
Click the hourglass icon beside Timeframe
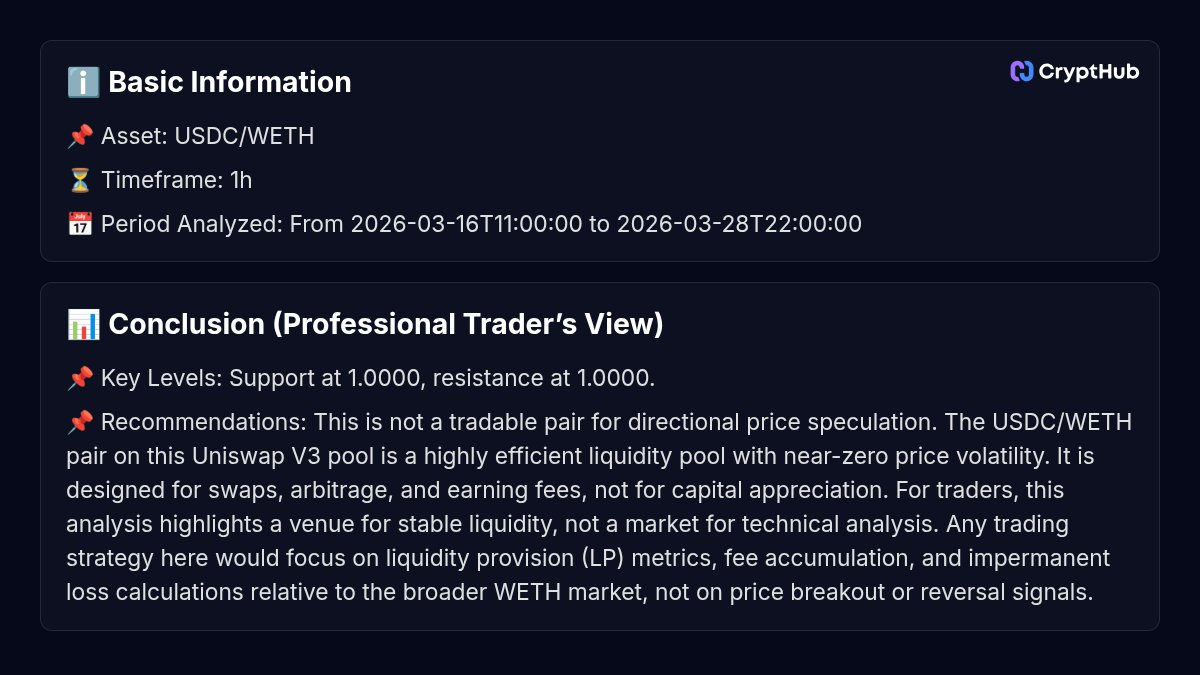(x=80, y=180)
